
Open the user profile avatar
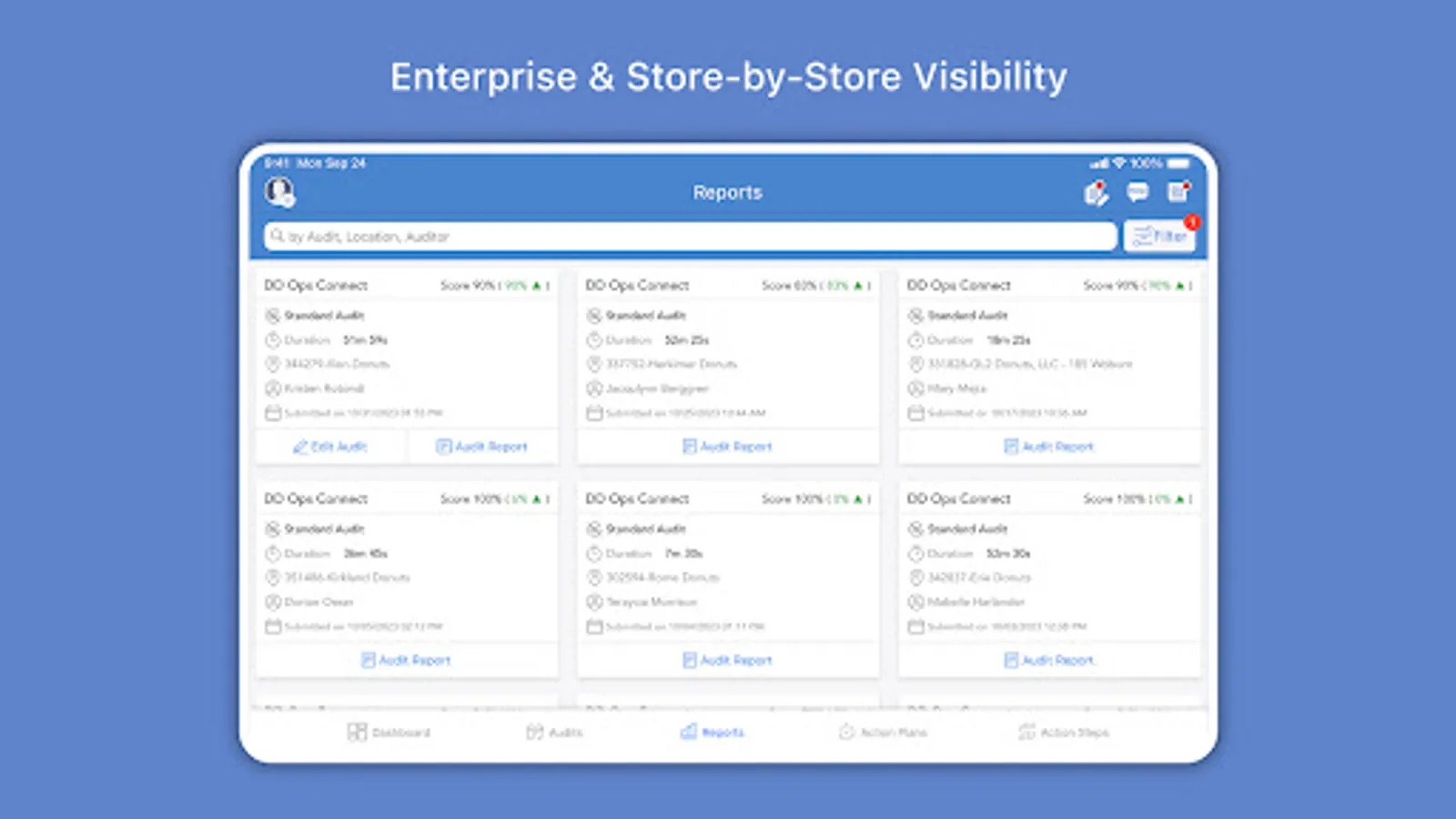pos(279,192)
